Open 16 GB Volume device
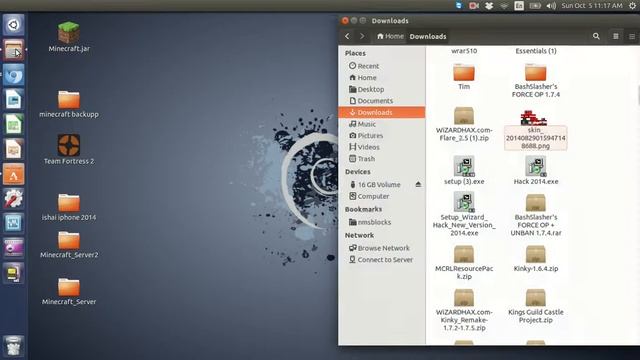640x360 pixels. (376, 184)
